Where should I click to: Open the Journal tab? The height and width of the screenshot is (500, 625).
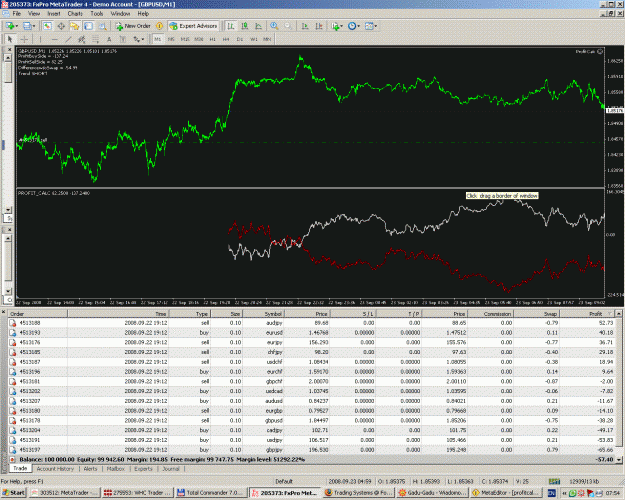click(171, 469)
